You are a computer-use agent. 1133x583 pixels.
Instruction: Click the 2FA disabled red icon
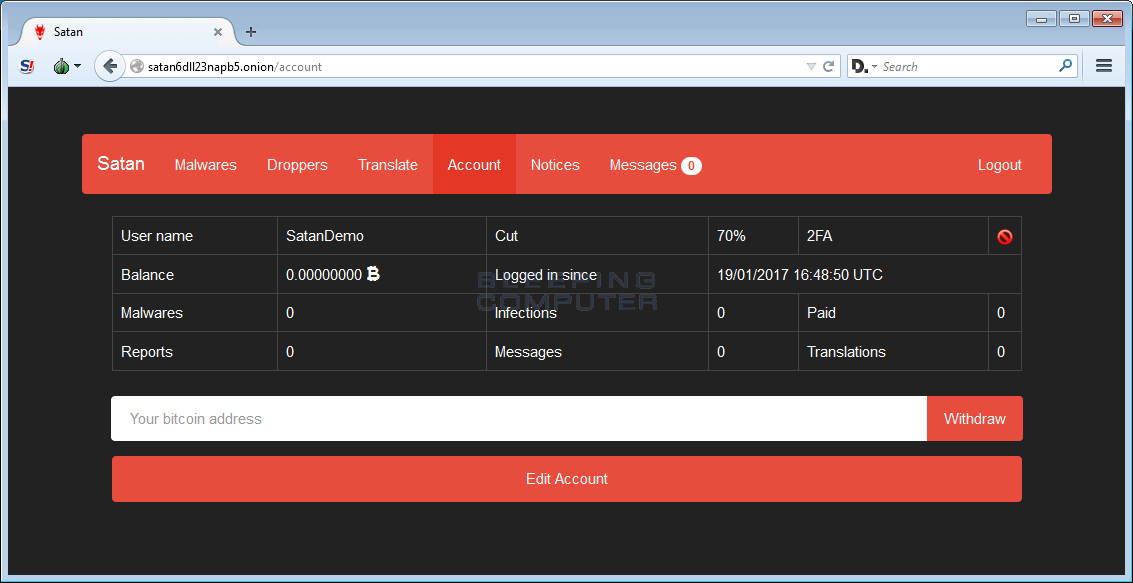click(1004, 236)
